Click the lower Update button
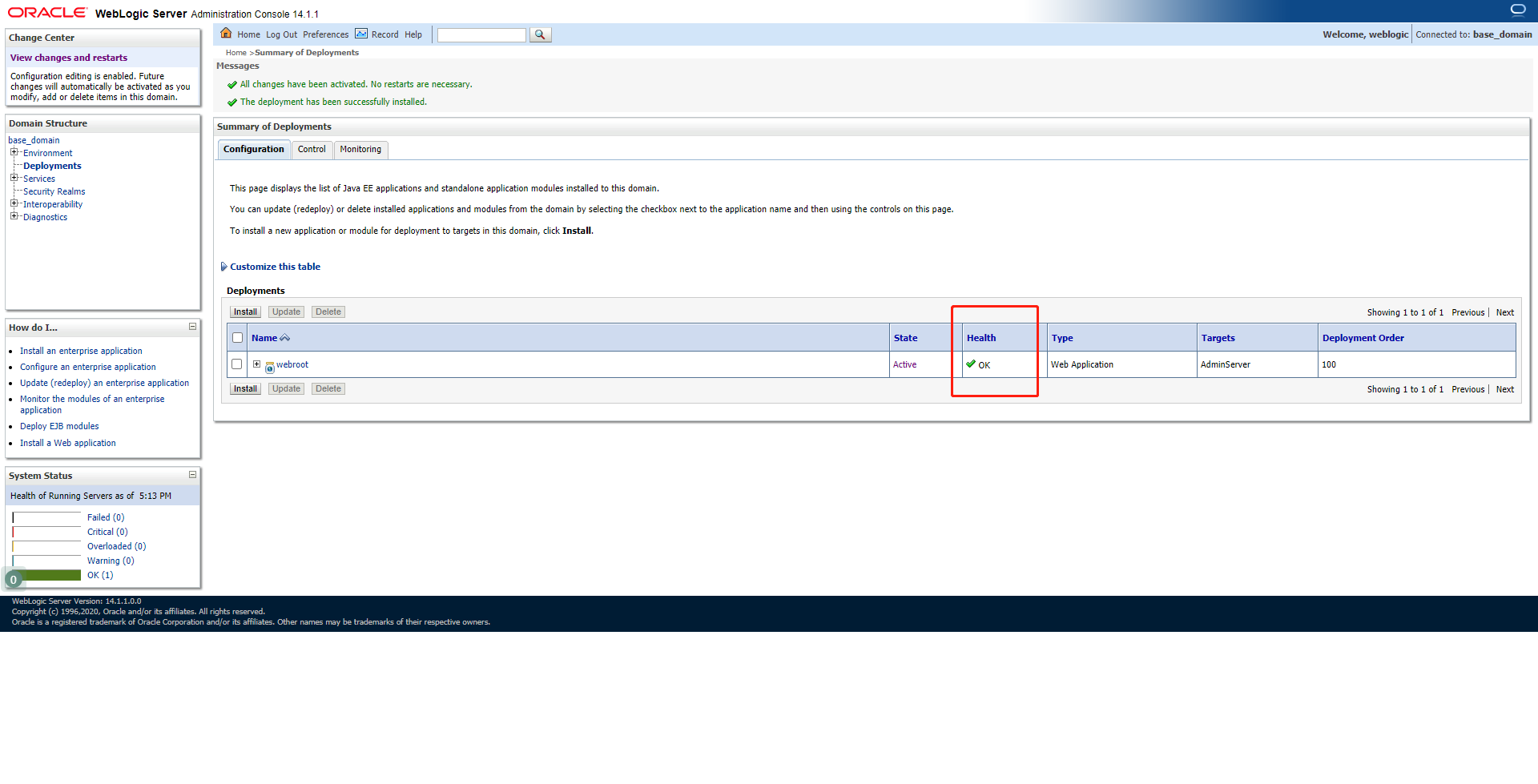1538x784 pixels. [x=286, y=389]
